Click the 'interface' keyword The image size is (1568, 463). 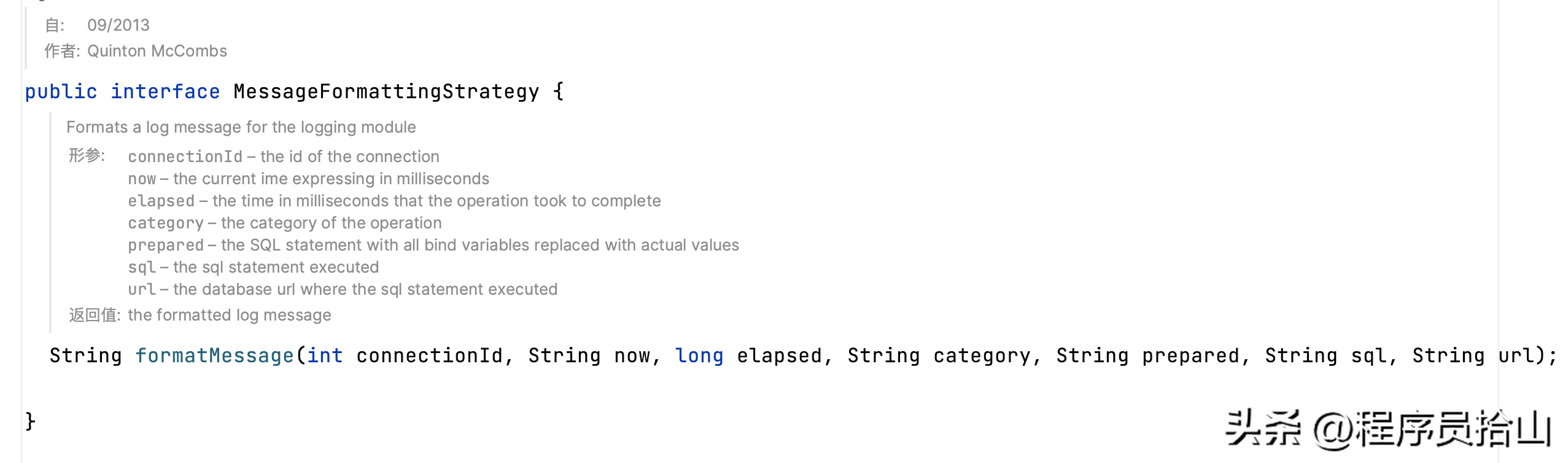[165, 91]
